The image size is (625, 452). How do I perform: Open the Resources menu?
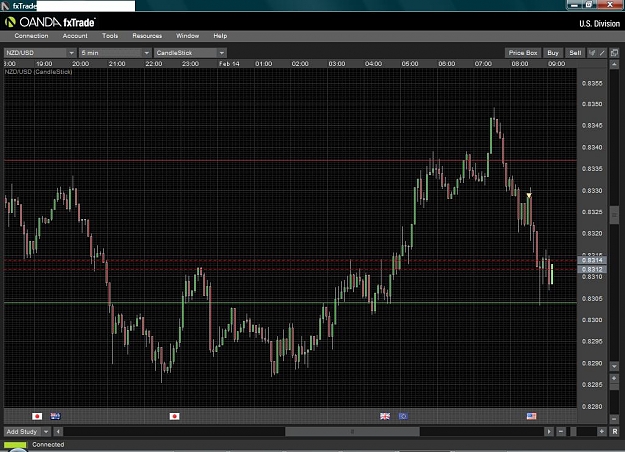point(147,36)
